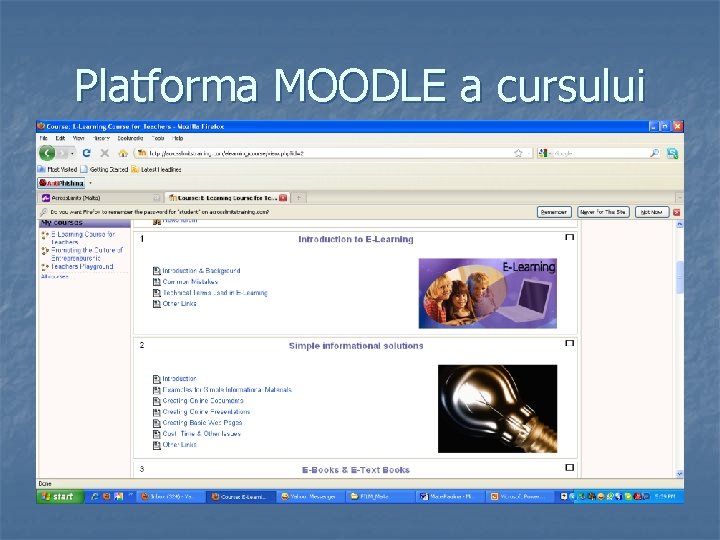Screen dimensions: 720x540
Task: Click the All courses link
Action: [x=55, y=276]
